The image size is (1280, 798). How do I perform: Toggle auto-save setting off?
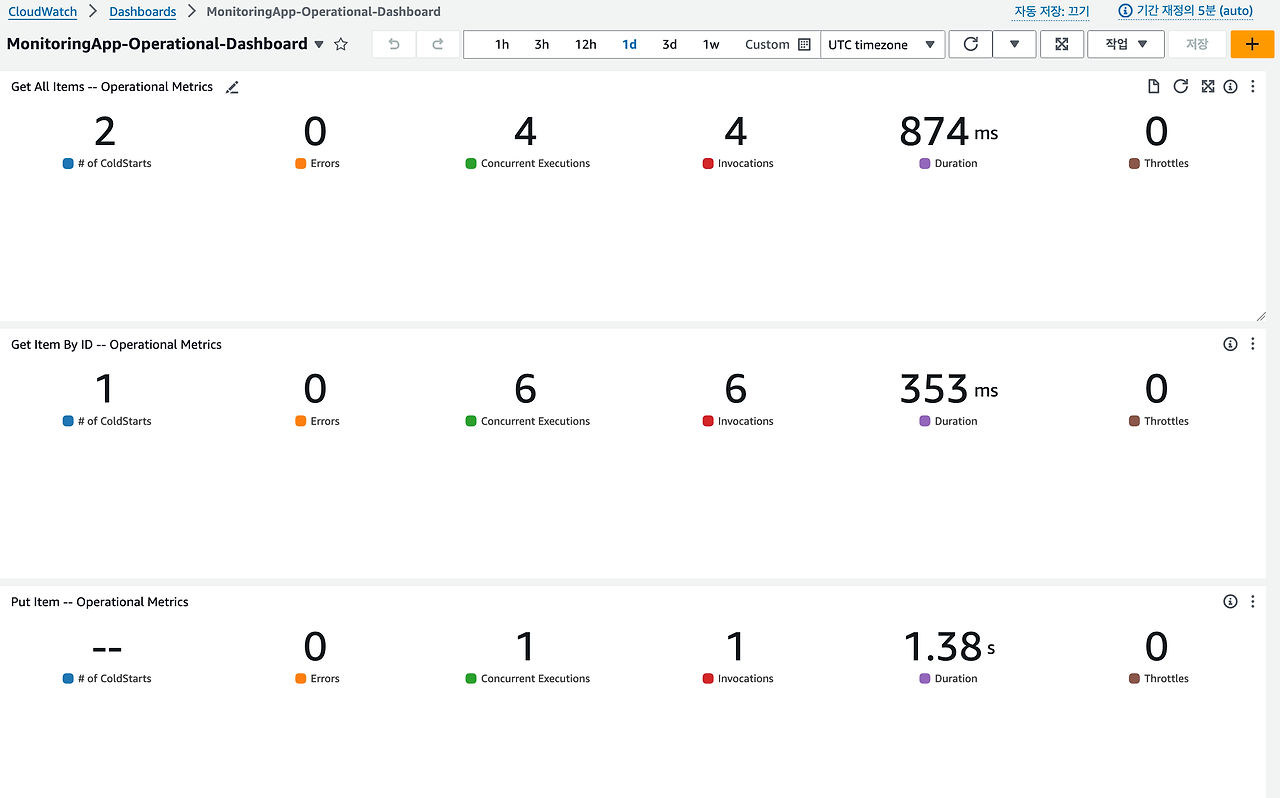(1050, 11)
